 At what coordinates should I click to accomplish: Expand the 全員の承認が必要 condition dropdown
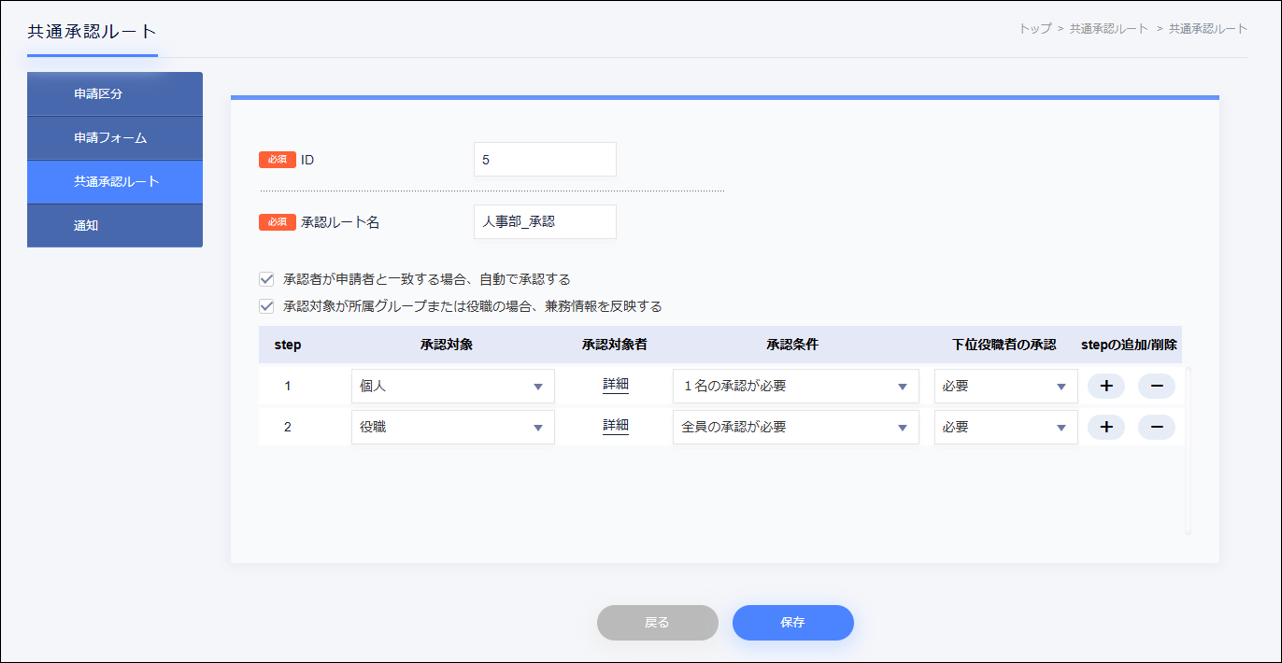[x=795, y=427]
